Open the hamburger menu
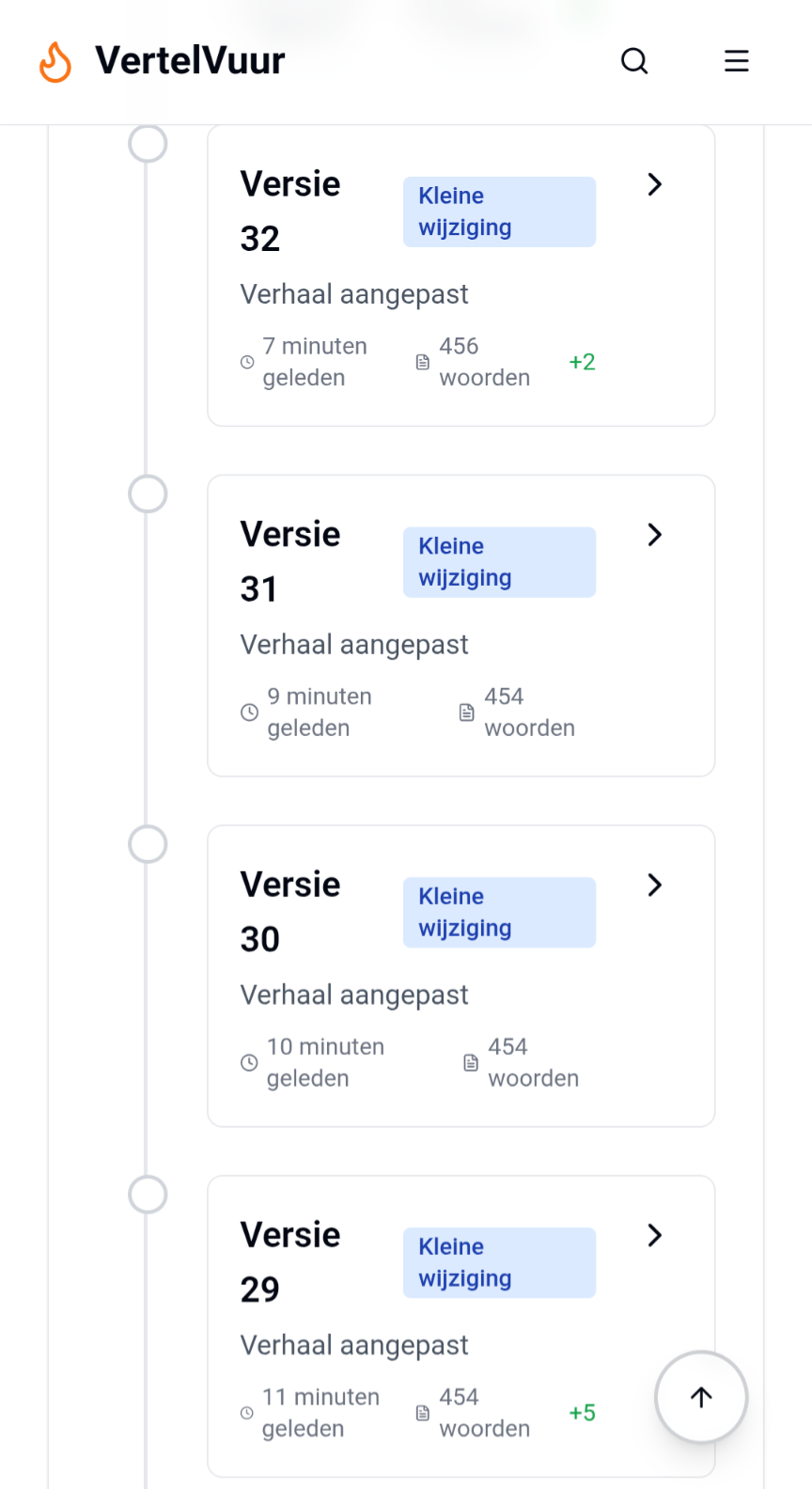Image resolution: width=812 pixels, height=1489 pixels. coord(737,61)
